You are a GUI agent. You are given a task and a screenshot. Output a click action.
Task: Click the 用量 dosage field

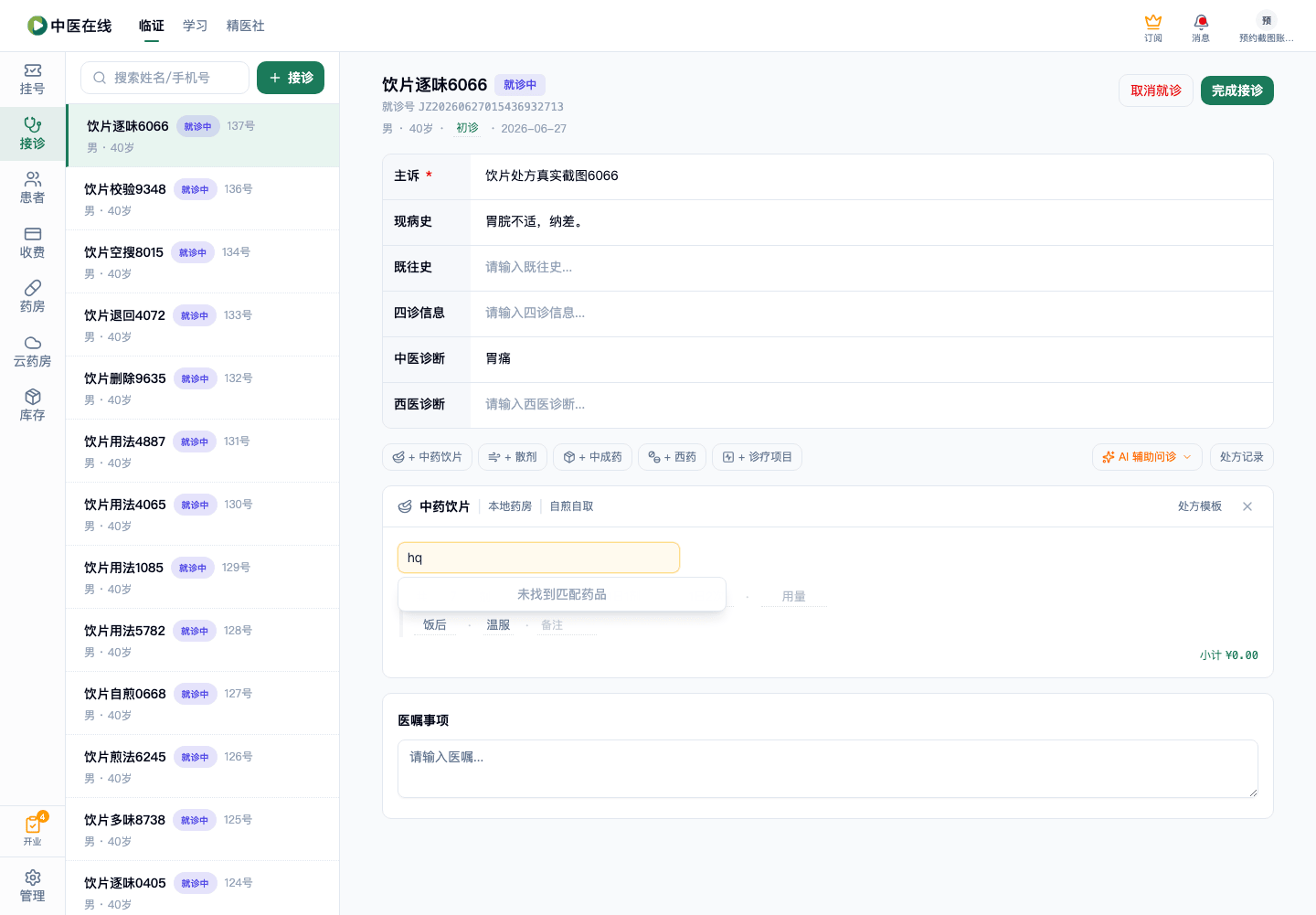(x=794, y=597)
